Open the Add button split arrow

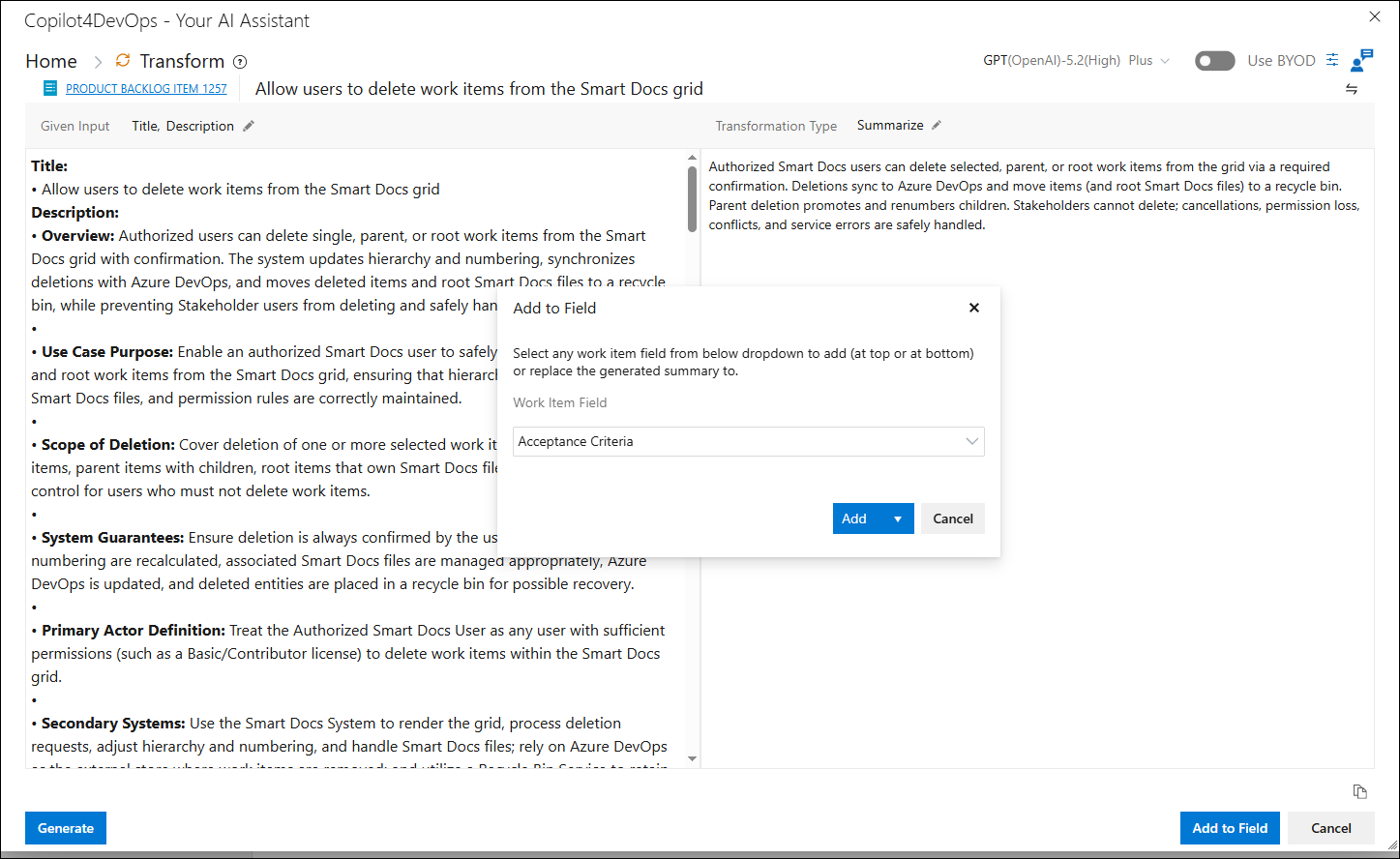(898, 518)
